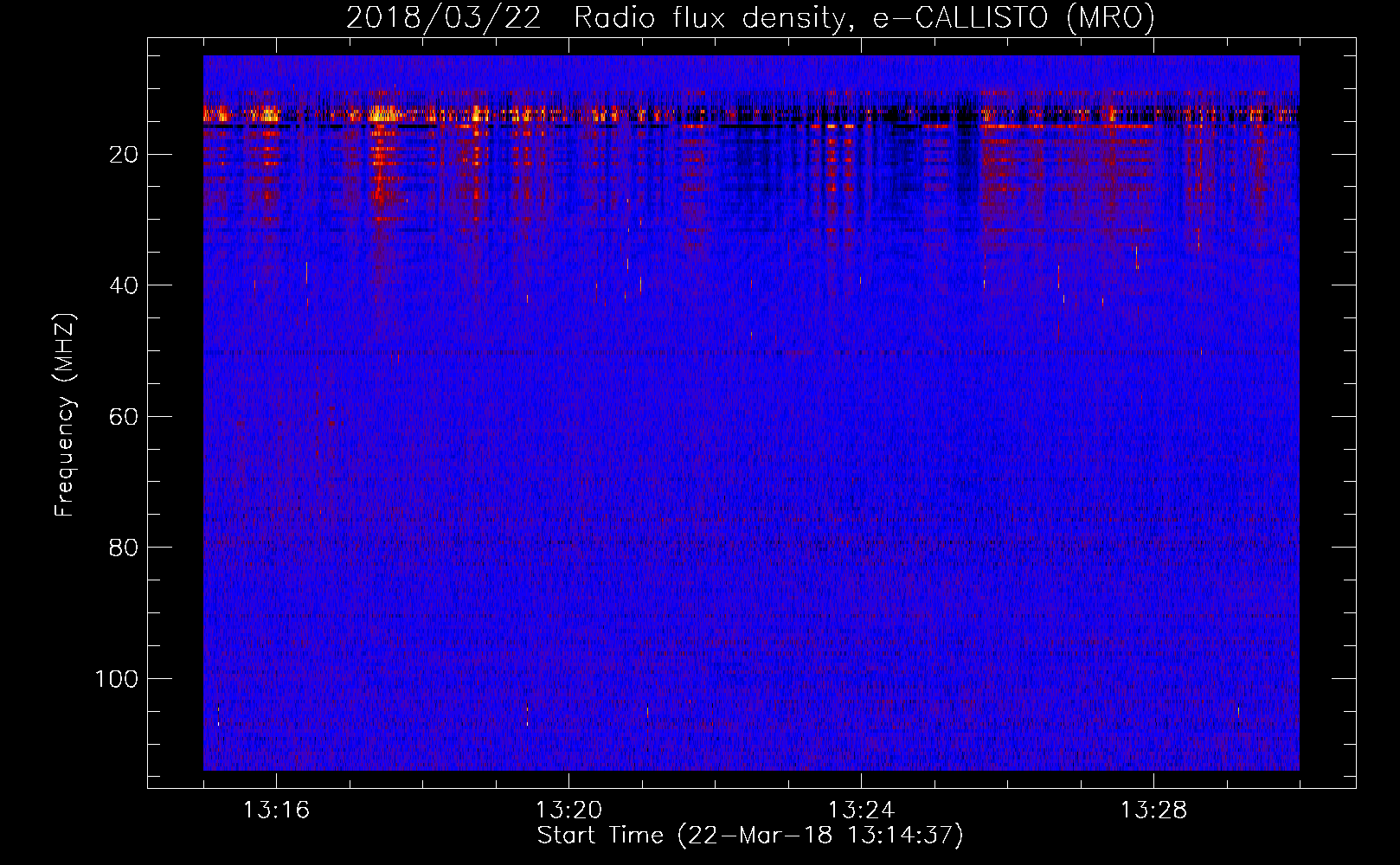Click the 20 MHz frequency label
Screen dimensions: 1400x865
[124, 155]
